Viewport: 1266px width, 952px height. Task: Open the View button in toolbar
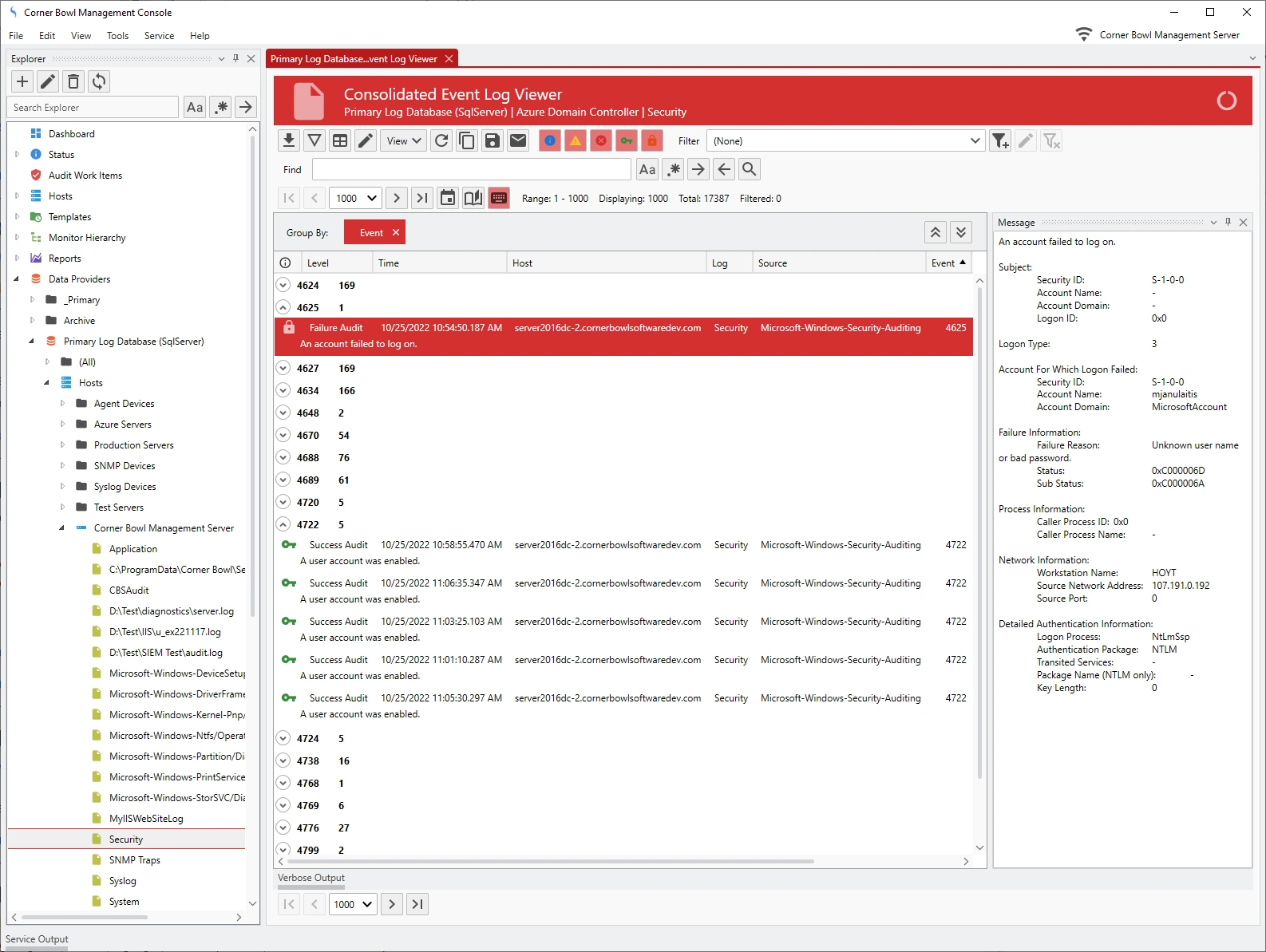coord(403,141)
